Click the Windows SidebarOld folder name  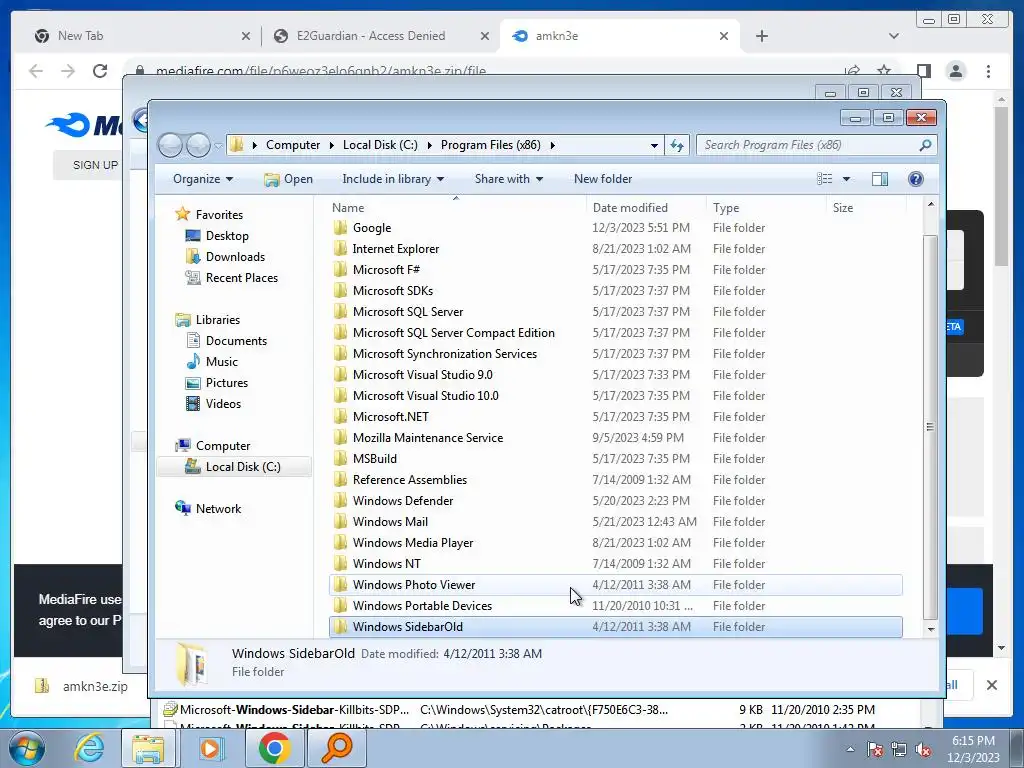(408, 627)
